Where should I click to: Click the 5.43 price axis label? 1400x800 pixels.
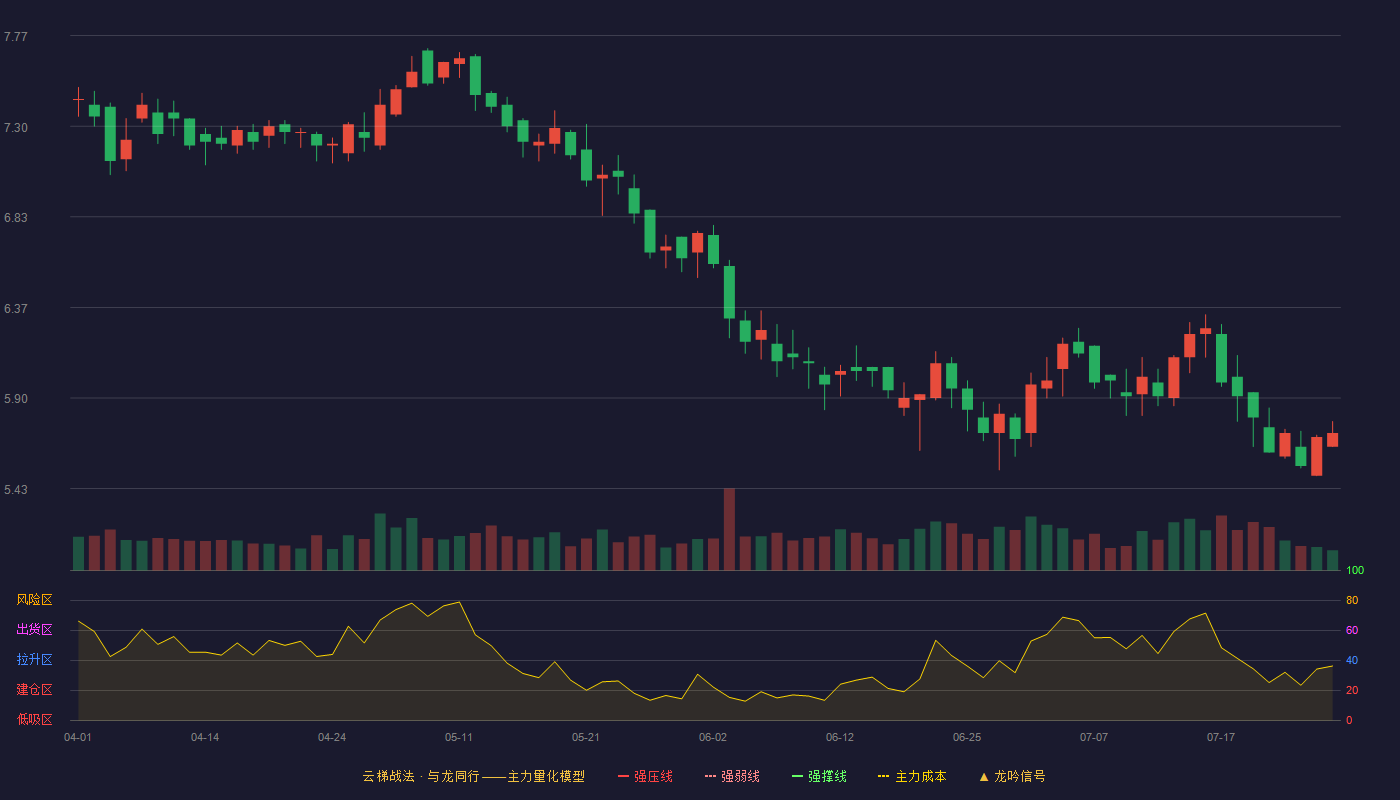[x=16, y=490]
